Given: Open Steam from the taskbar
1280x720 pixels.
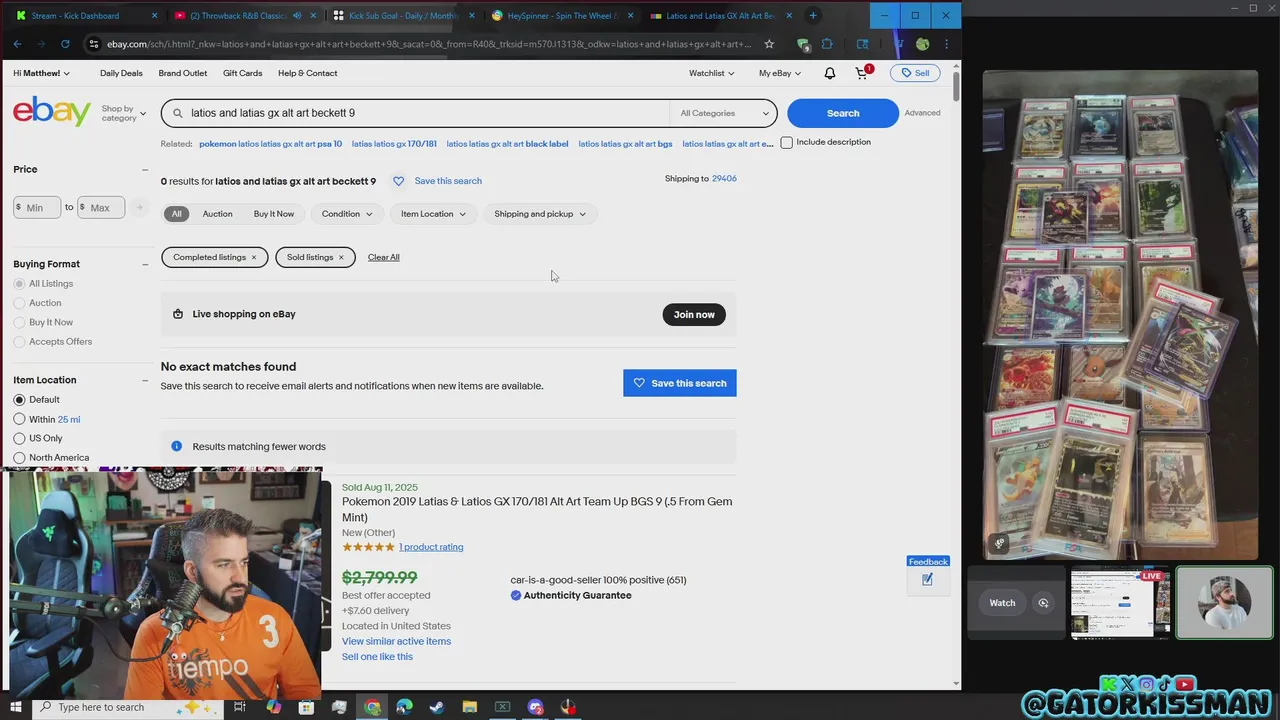Looking at the screenshot, I should [437, 707].
